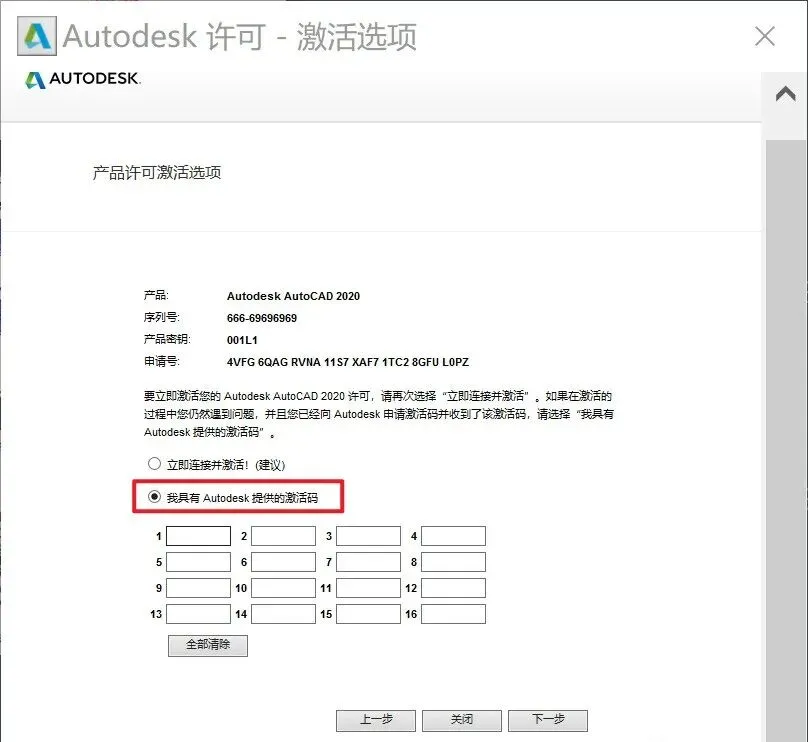Focus activation code field 5
The image size is (808, 742).
pos(198,562)
